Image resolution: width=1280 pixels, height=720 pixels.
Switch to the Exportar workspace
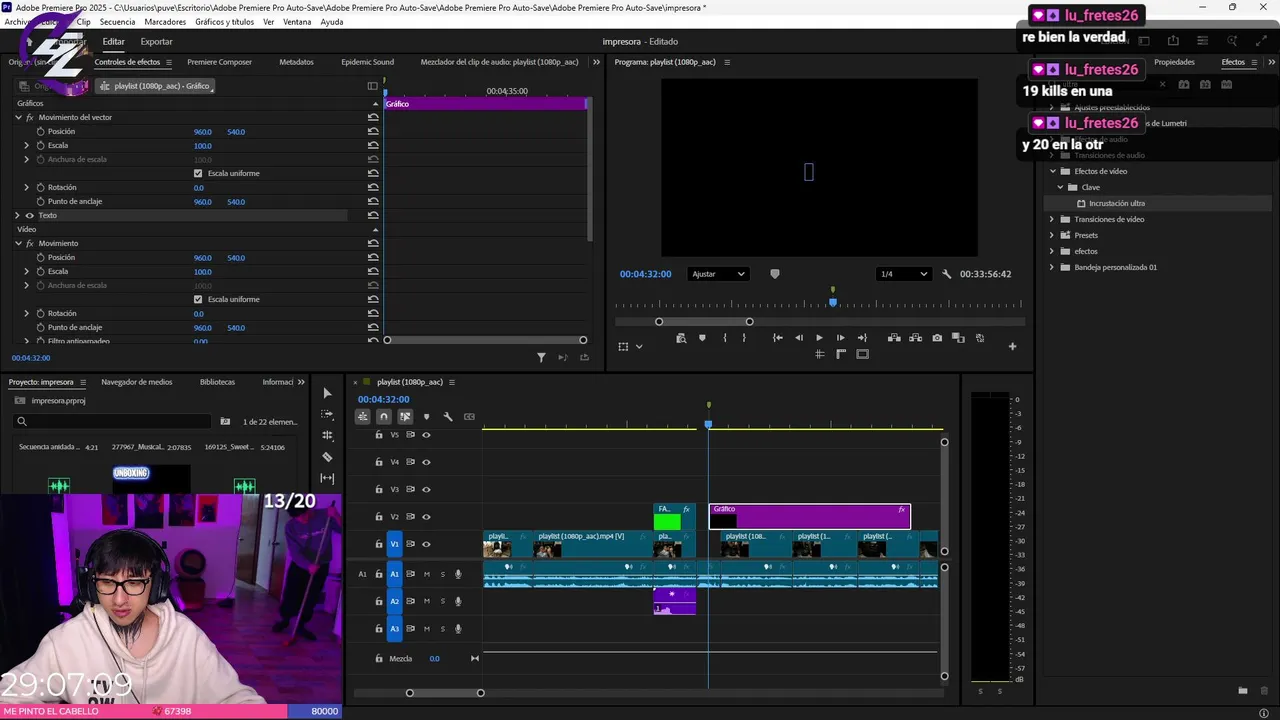pos(156,42)
